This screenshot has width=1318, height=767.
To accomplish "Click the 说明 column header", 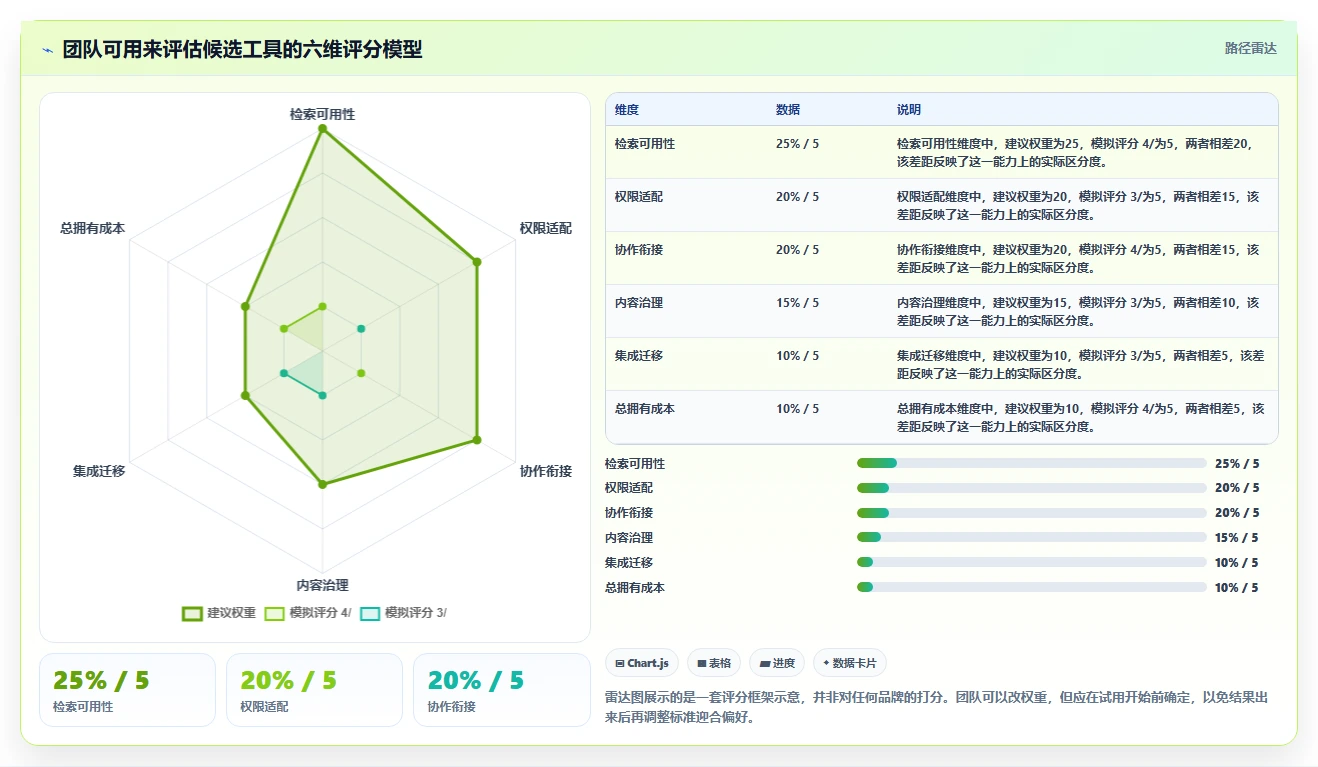I will [x=909, y=110].
